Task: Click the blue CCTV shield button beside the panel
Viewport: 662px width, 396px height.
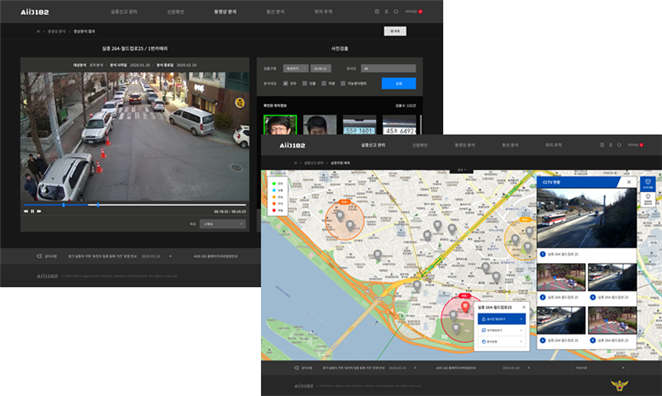Action: (648, 184)
